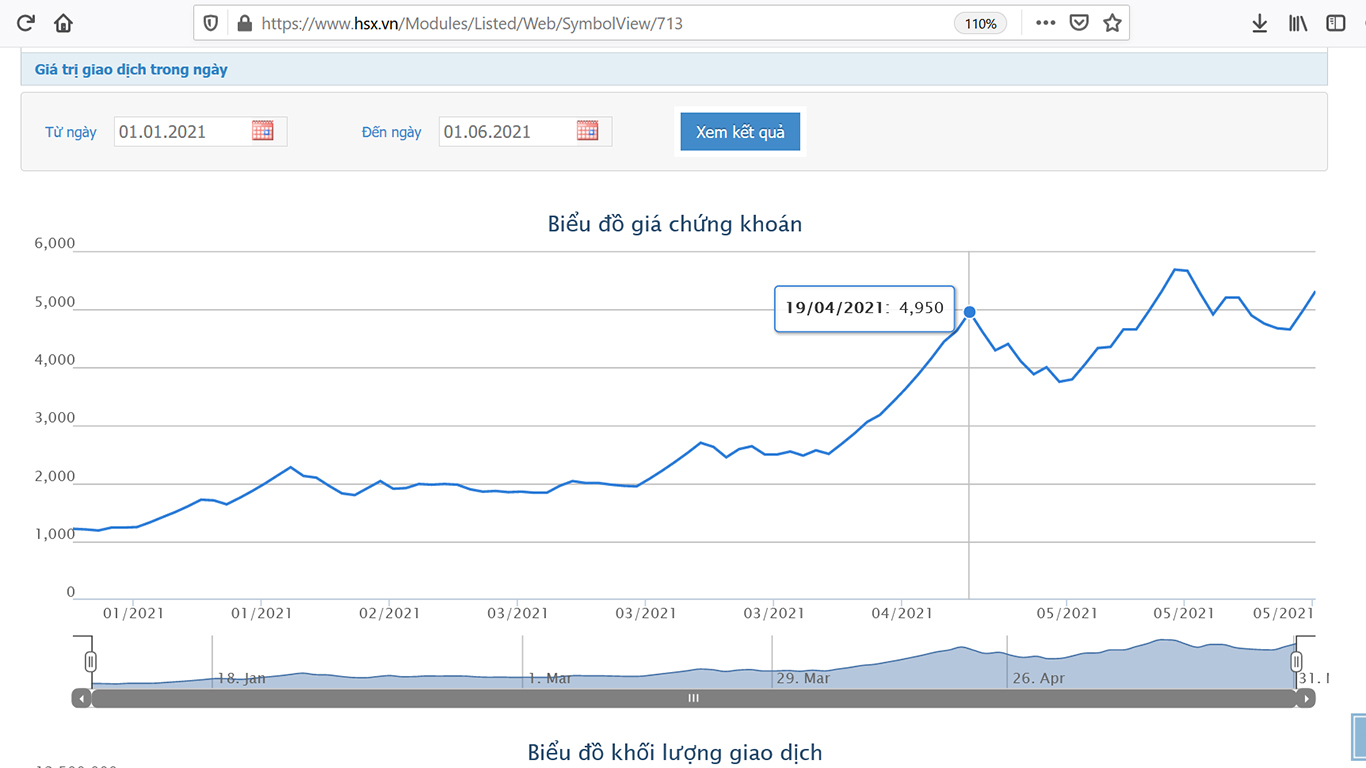The width and height of the screenshot is (1366, 768).
Task: Go to the browser home page icon
Action: click(x=63, y=23)
